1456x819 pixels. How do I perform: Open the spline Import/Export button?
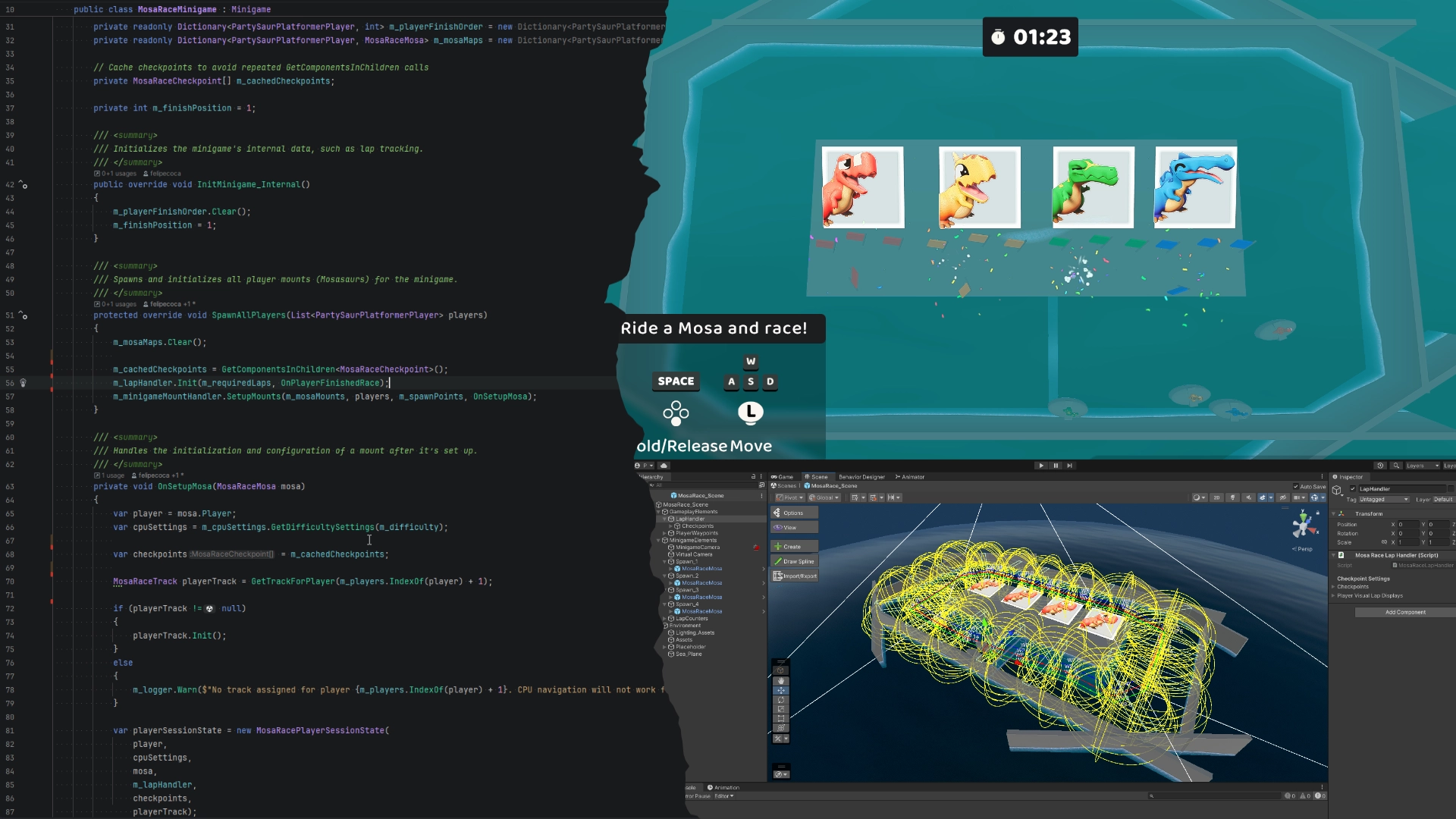[x=794, y=576]
